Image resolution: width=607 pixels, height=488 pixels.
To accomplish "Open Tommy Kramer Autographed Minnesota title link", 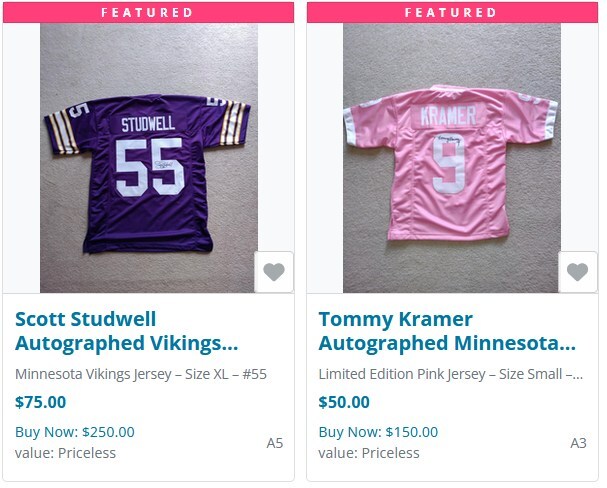I will (447, 331).
